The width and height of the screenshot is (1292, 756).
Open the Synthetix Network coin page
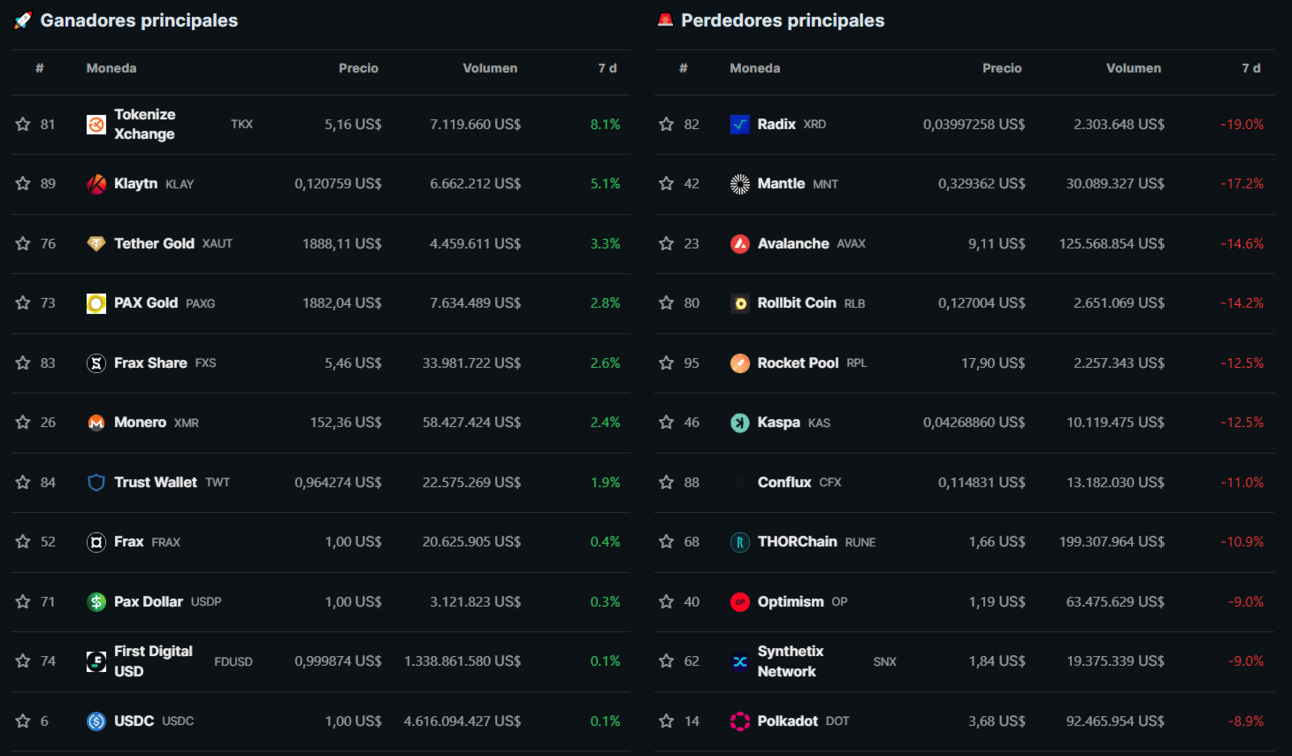click(791, 661)
